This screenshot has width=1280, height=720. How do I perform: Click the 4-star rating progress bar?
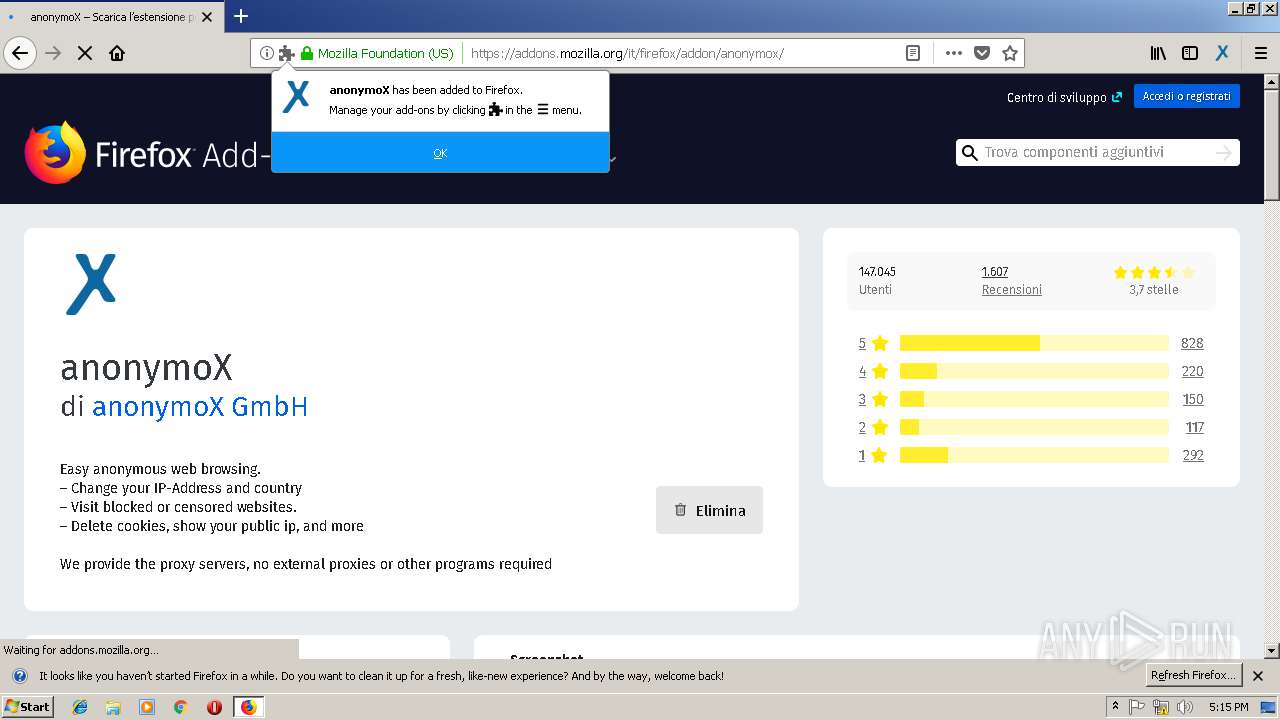pos(1034,371)
